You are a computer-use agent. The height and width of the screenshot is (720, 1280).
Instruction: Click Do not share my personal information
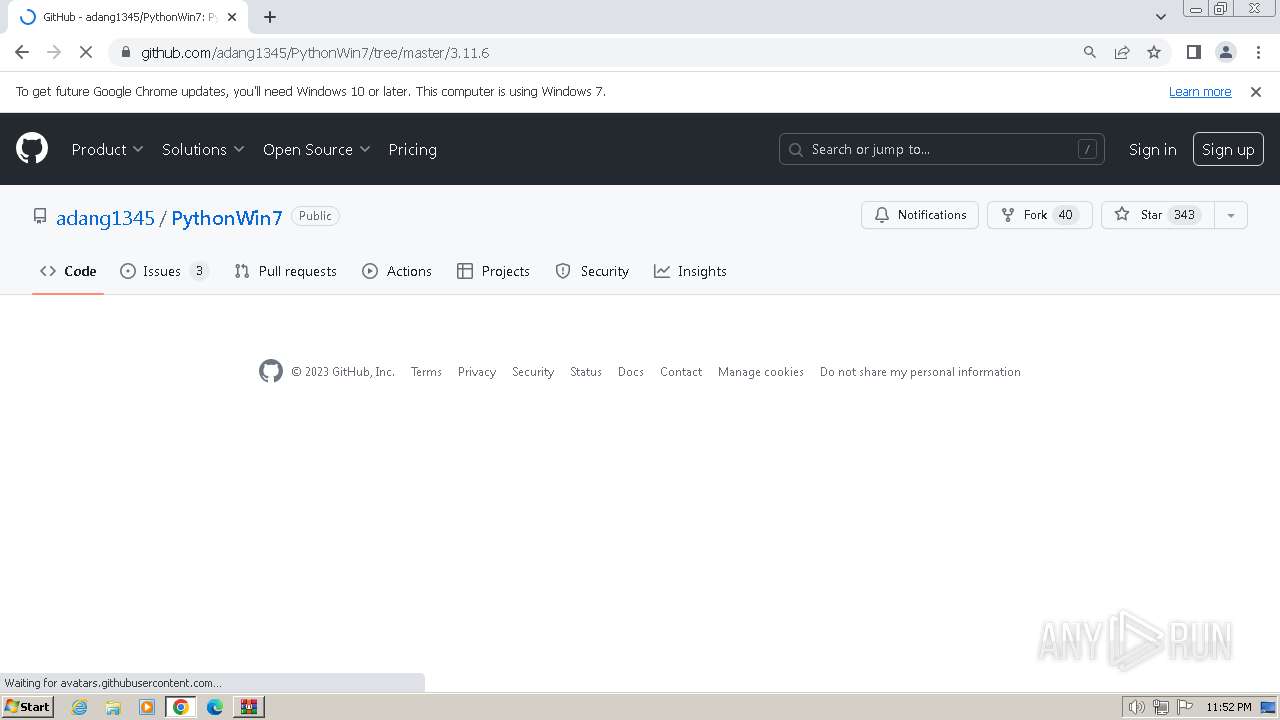920,372
